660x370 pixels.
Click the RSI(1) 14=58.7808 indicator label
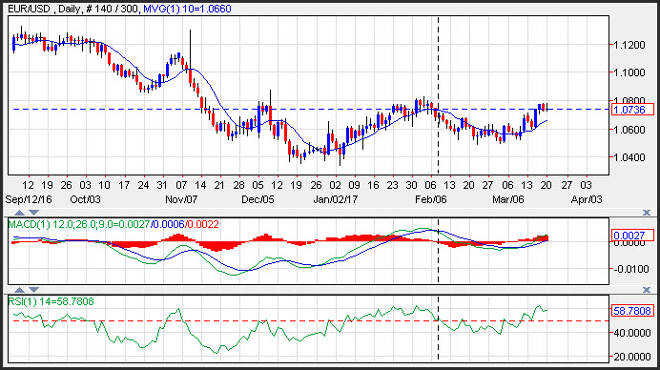pos(51,301)
